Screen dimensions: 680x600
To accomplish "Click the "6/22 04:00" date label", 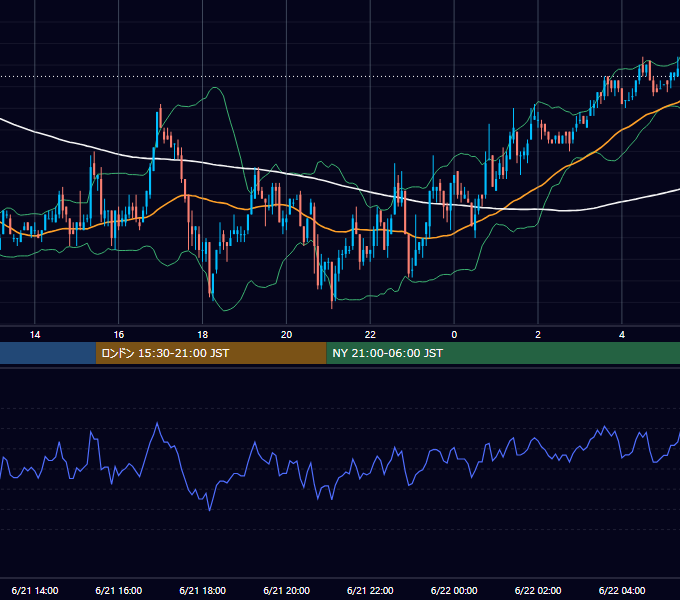I will tap(622, 590).
